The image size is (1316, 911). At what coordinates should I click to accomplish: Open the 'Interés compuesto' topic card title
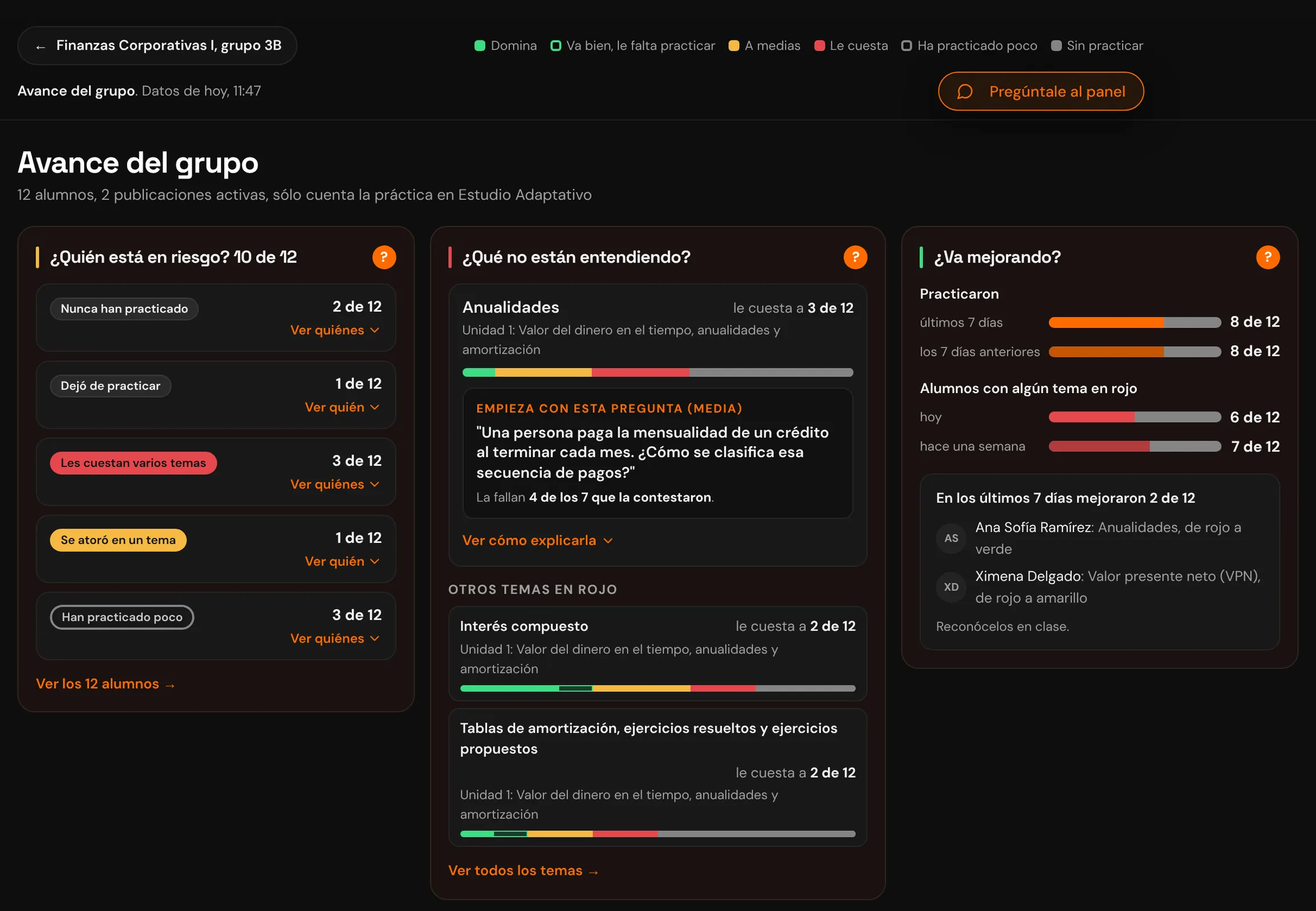524,627
